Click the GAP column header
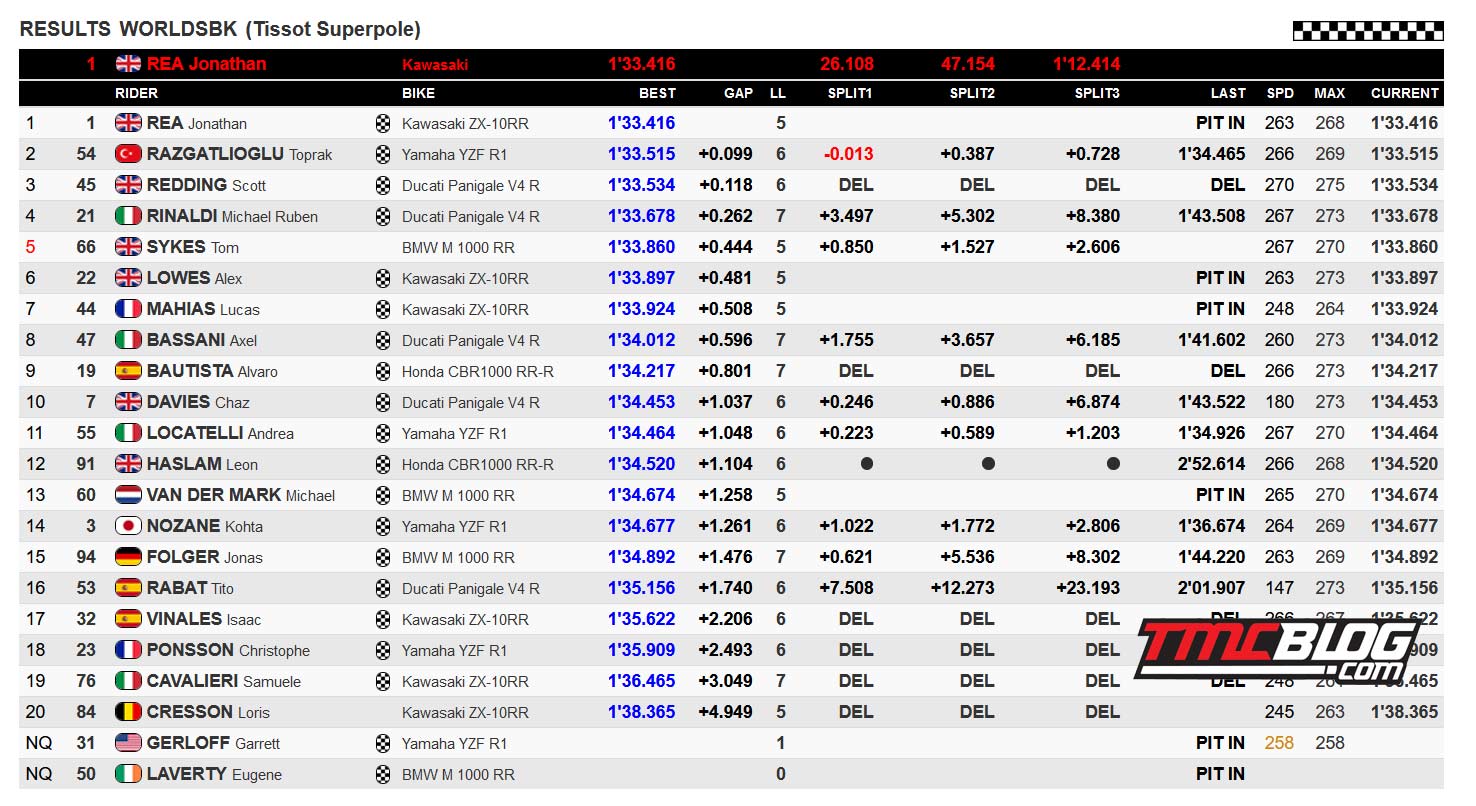The width and height of the screenshot is (1476, 806). point(738,93)
